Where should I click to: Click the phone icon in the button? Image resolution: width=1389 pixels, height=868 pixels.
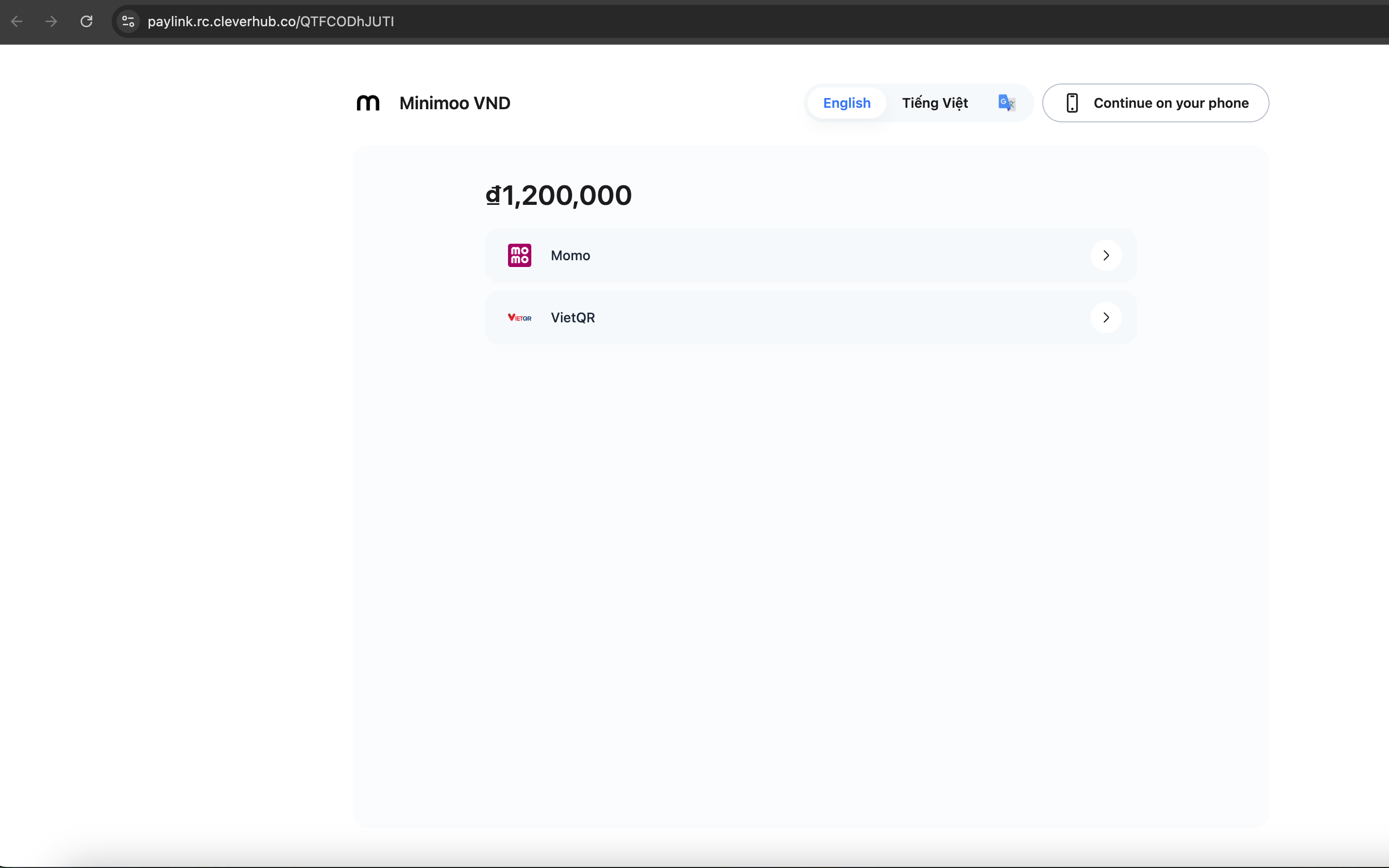[x=1071, y=103]
